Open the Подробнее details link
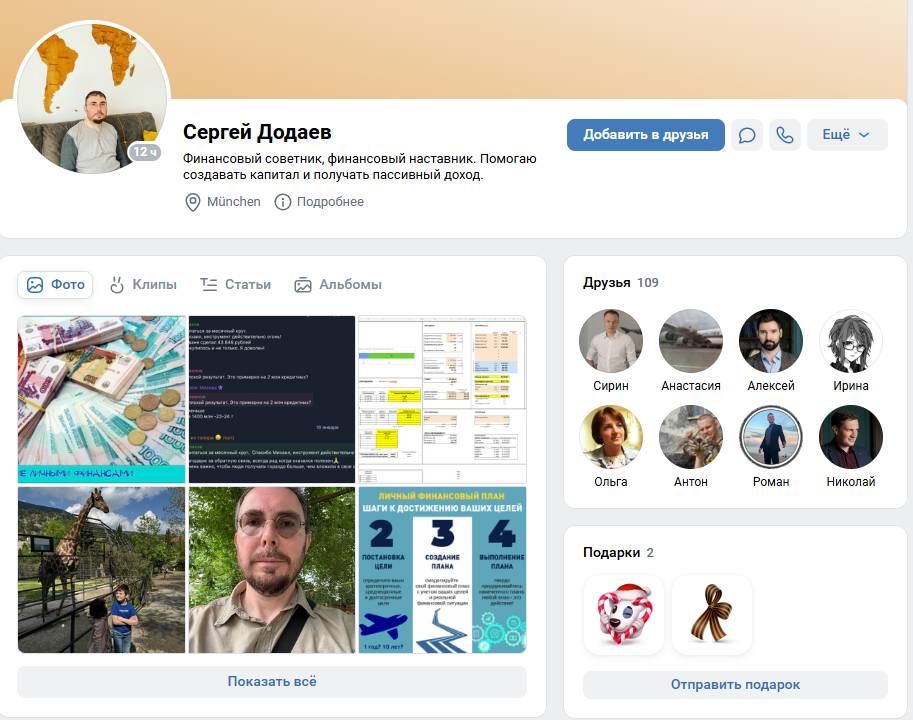 pyautogui.click(x=330, y=202)
